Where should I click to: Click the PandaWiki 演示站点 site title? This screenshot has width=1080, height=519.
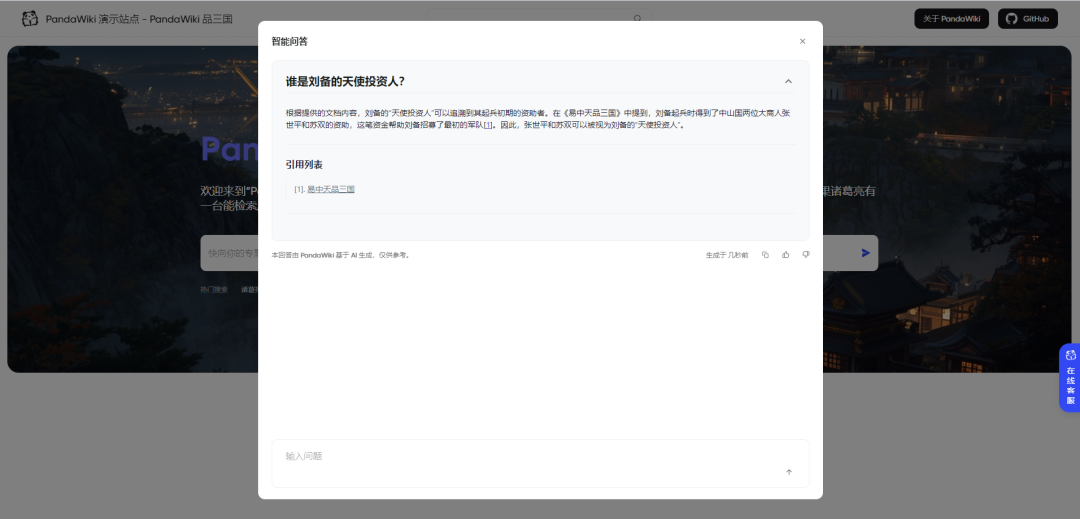coord(139,18)
